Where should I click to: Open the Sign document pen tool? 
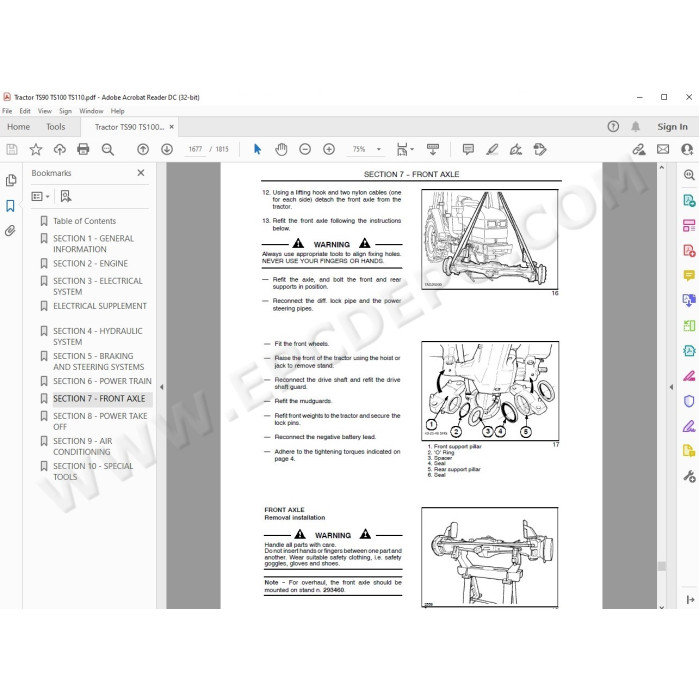pyautogui.click(x=516, y=149)
